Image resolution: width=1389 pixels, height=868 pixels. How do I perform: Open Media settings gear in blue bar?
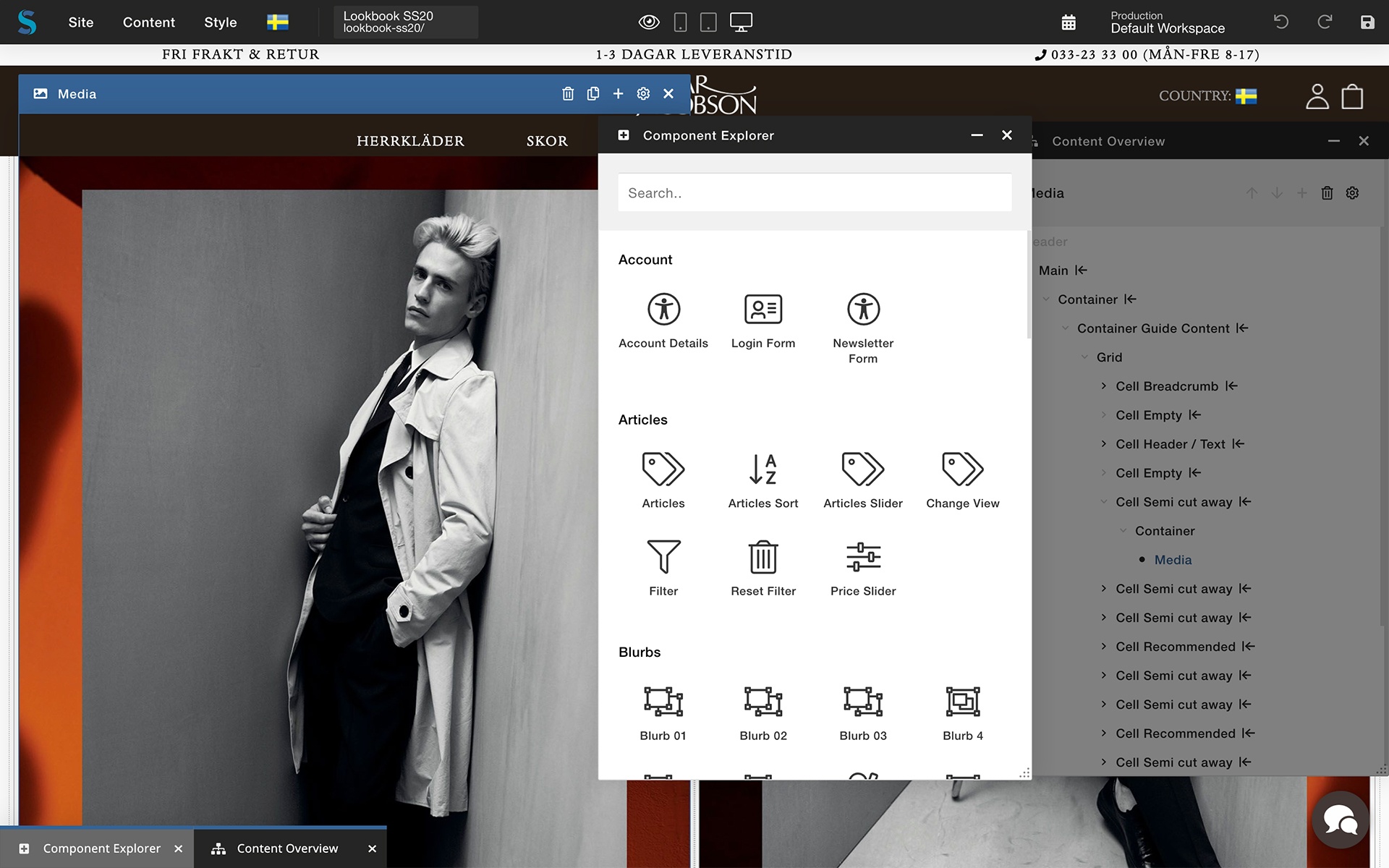point(643,93)
